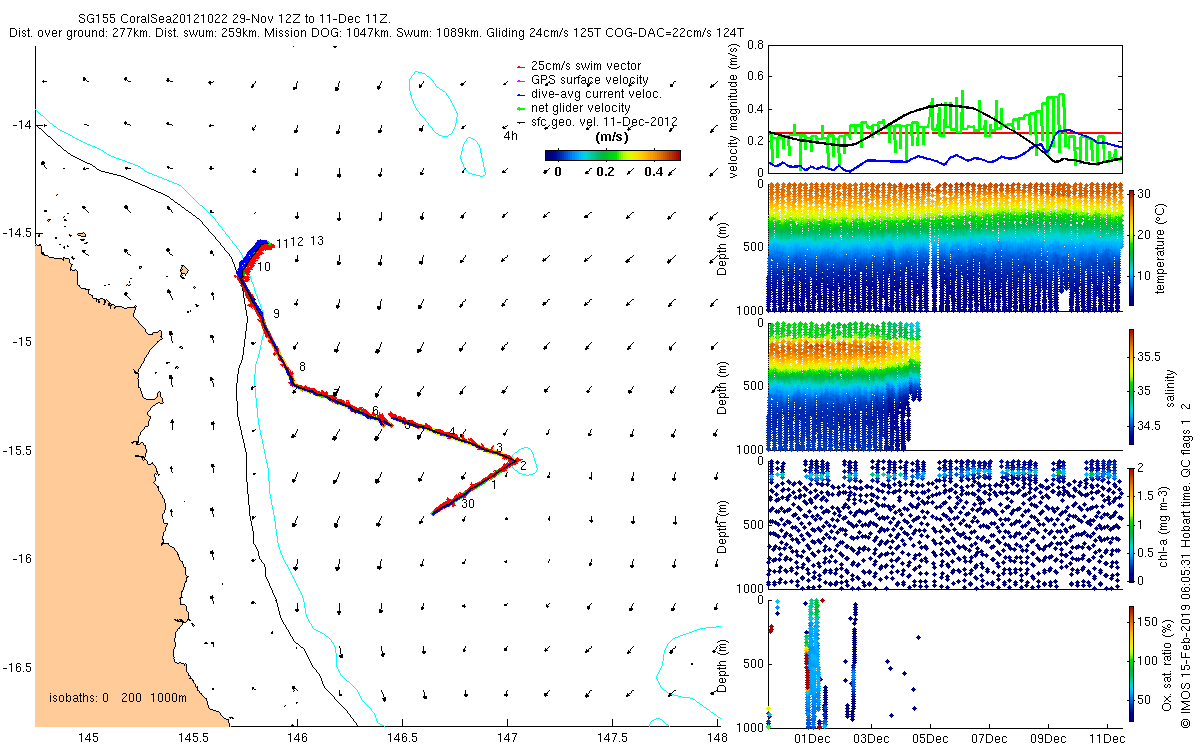Click track day marker 10 near the coast
This screenshot has width=1200, height=750.
click(x=264, y=267)
